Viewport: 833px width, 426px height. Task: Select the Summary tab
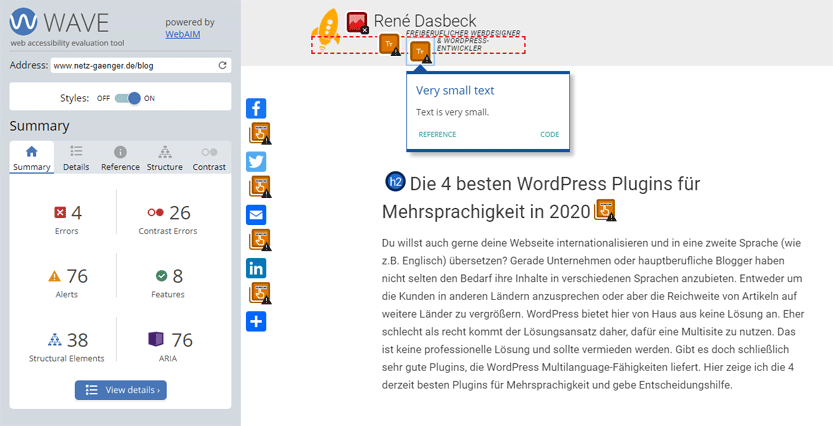(31, 158)
